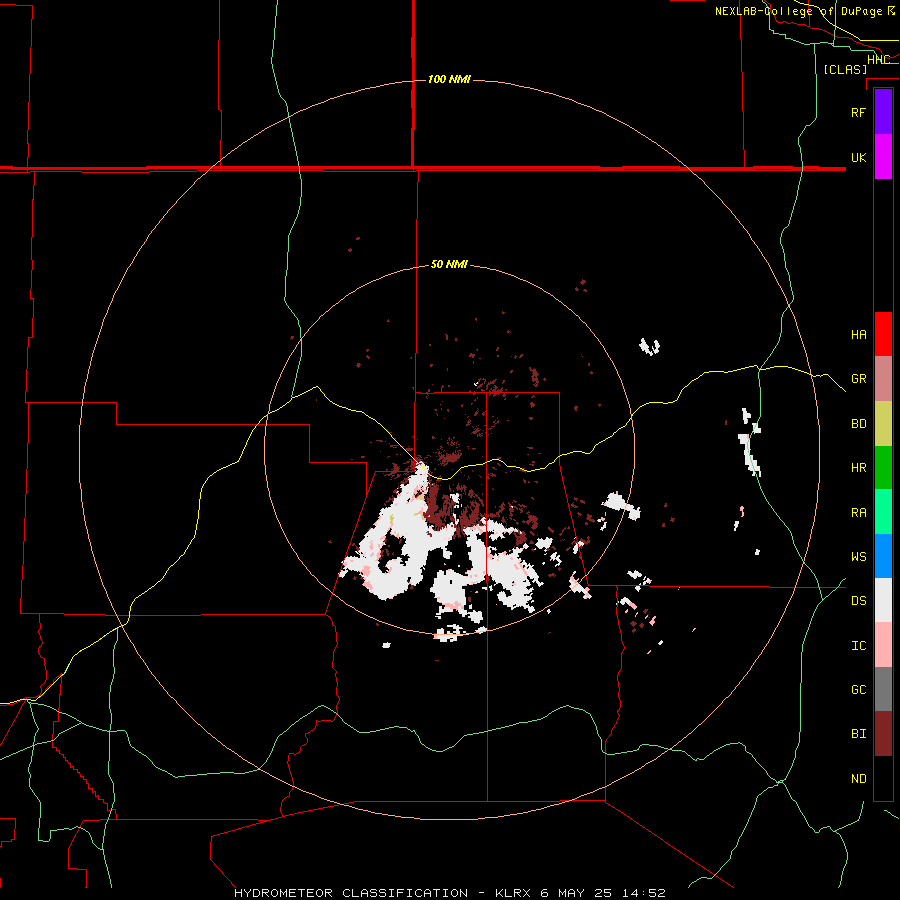This screenshot has width=900, height=900.
Task: Pick the dark green HR swatch
Action: click(x=883, y=468)
